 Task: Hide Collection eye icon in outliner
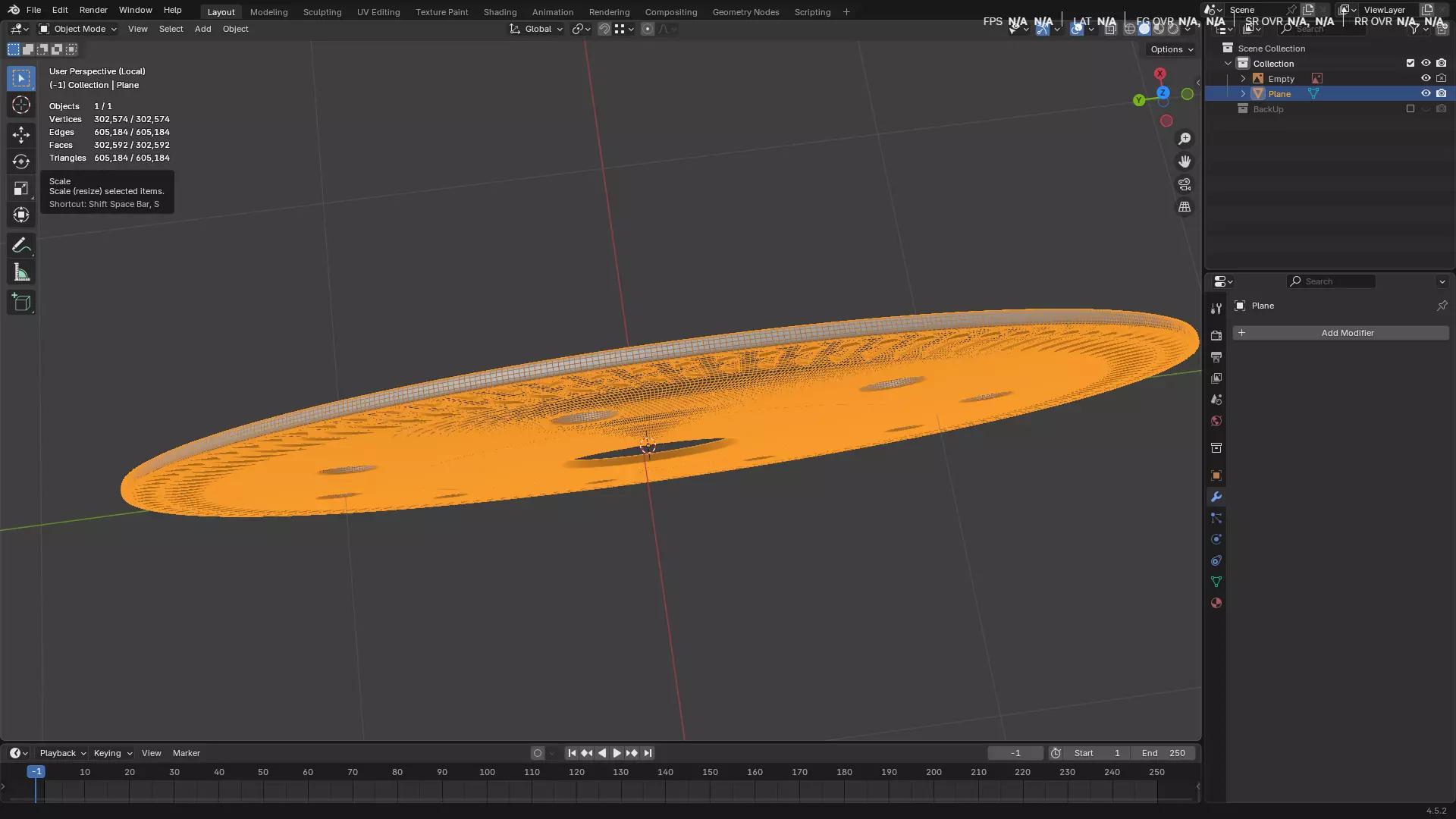pyautogui.click(x=1426, y=63)
